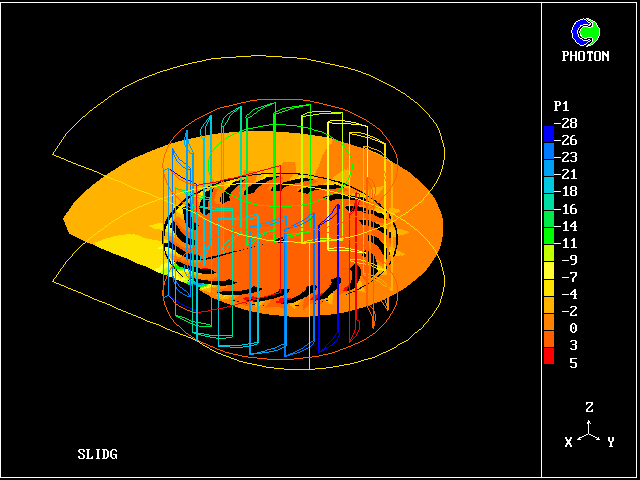This screenshot has height=480, width=640.
Task: Click the cyan swatch beside value 18
Action: (548, 189)
